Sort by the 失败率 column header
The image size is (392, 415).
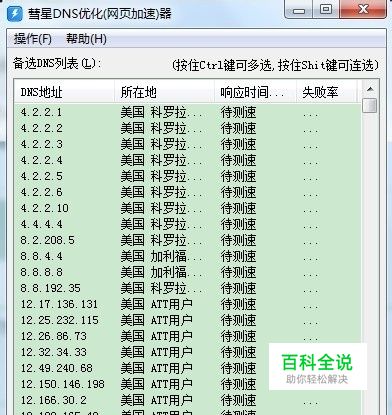point(326,92)
